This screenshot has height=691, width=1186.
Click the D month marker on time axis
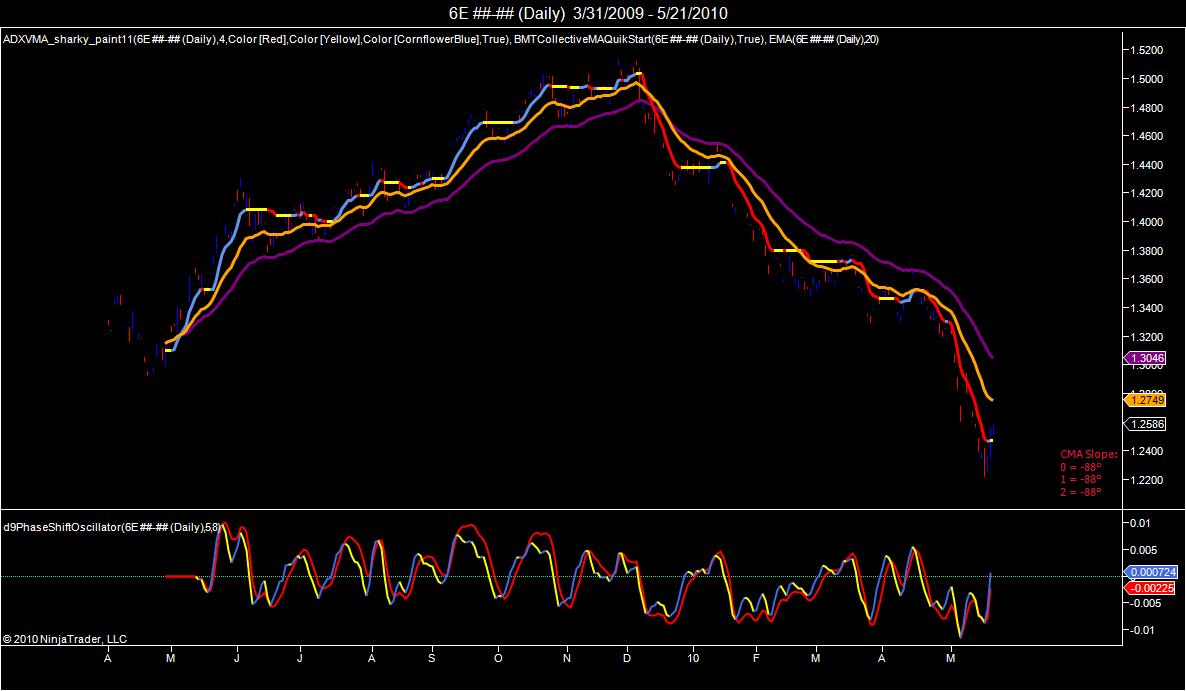(x=627, y=658)
